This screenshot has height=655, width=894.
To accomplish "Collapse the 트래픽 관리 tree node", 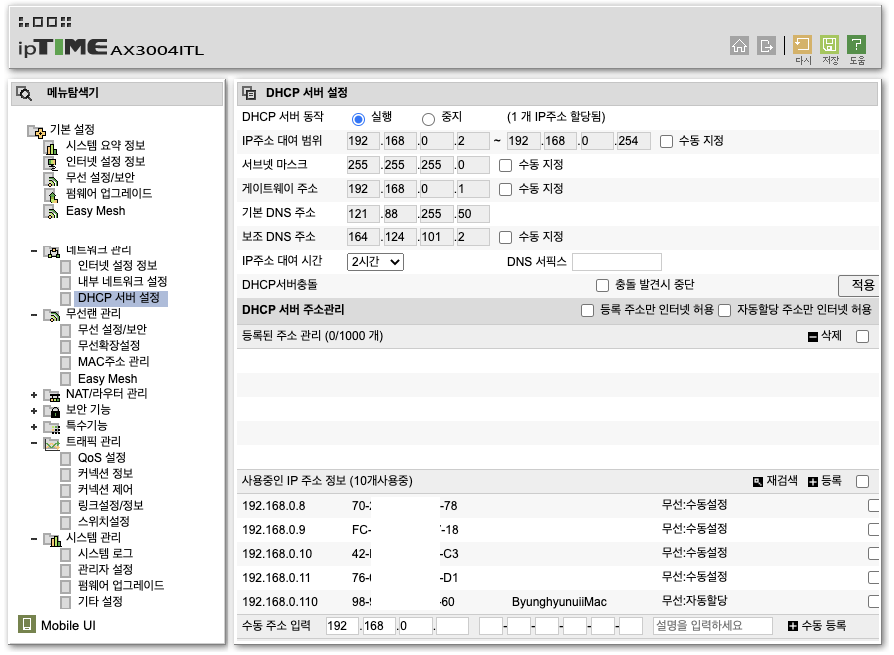I will [34, 442].
